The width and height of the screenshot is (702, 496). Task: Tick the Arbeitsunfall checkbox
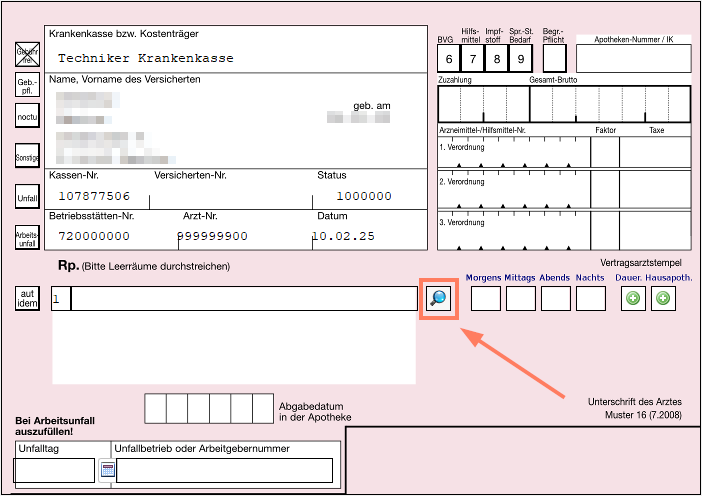(x=27, y=238)
